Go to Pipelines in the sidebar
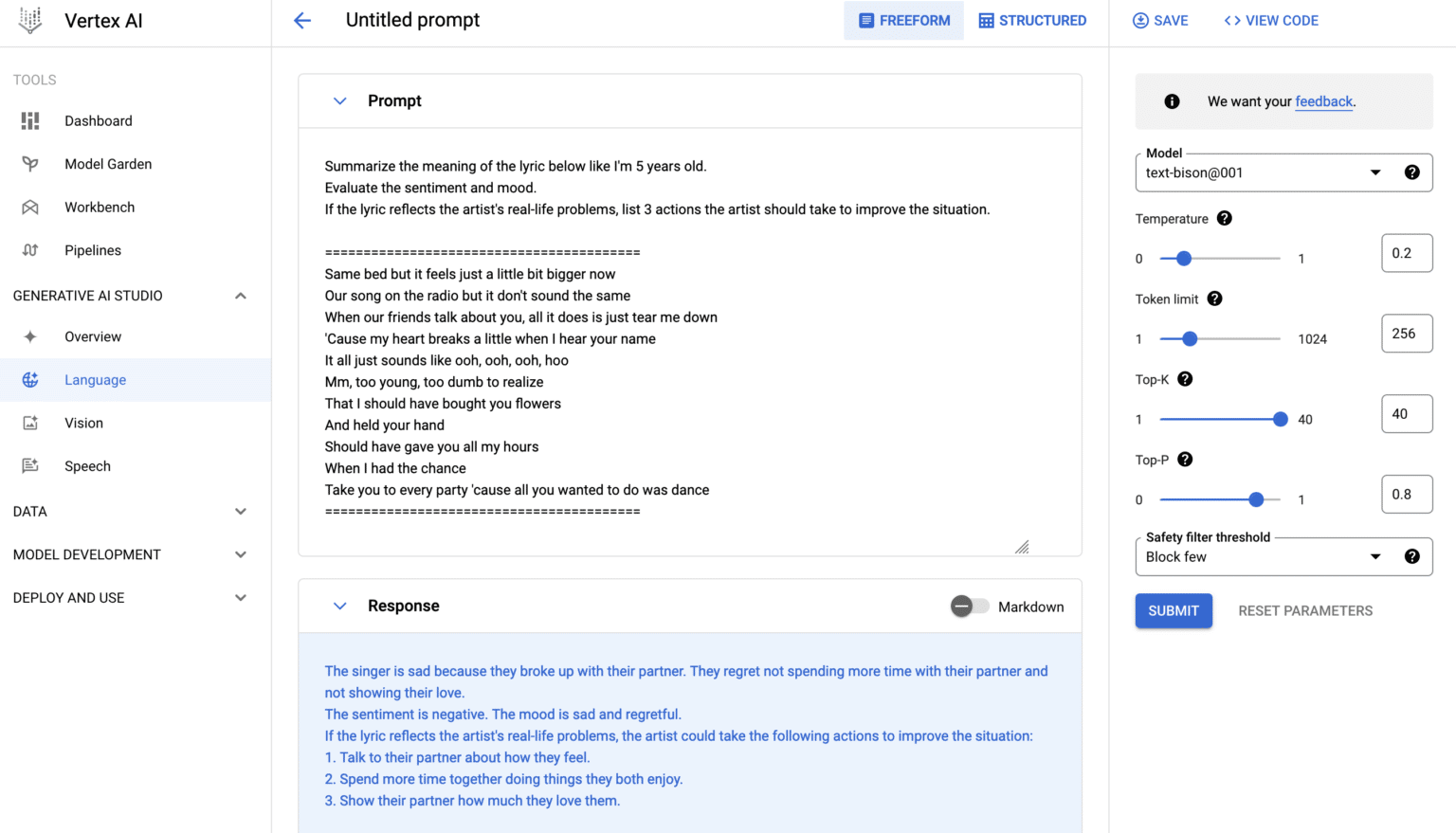Viewport: 1456px width, 833px height. (x=93, y=250)
